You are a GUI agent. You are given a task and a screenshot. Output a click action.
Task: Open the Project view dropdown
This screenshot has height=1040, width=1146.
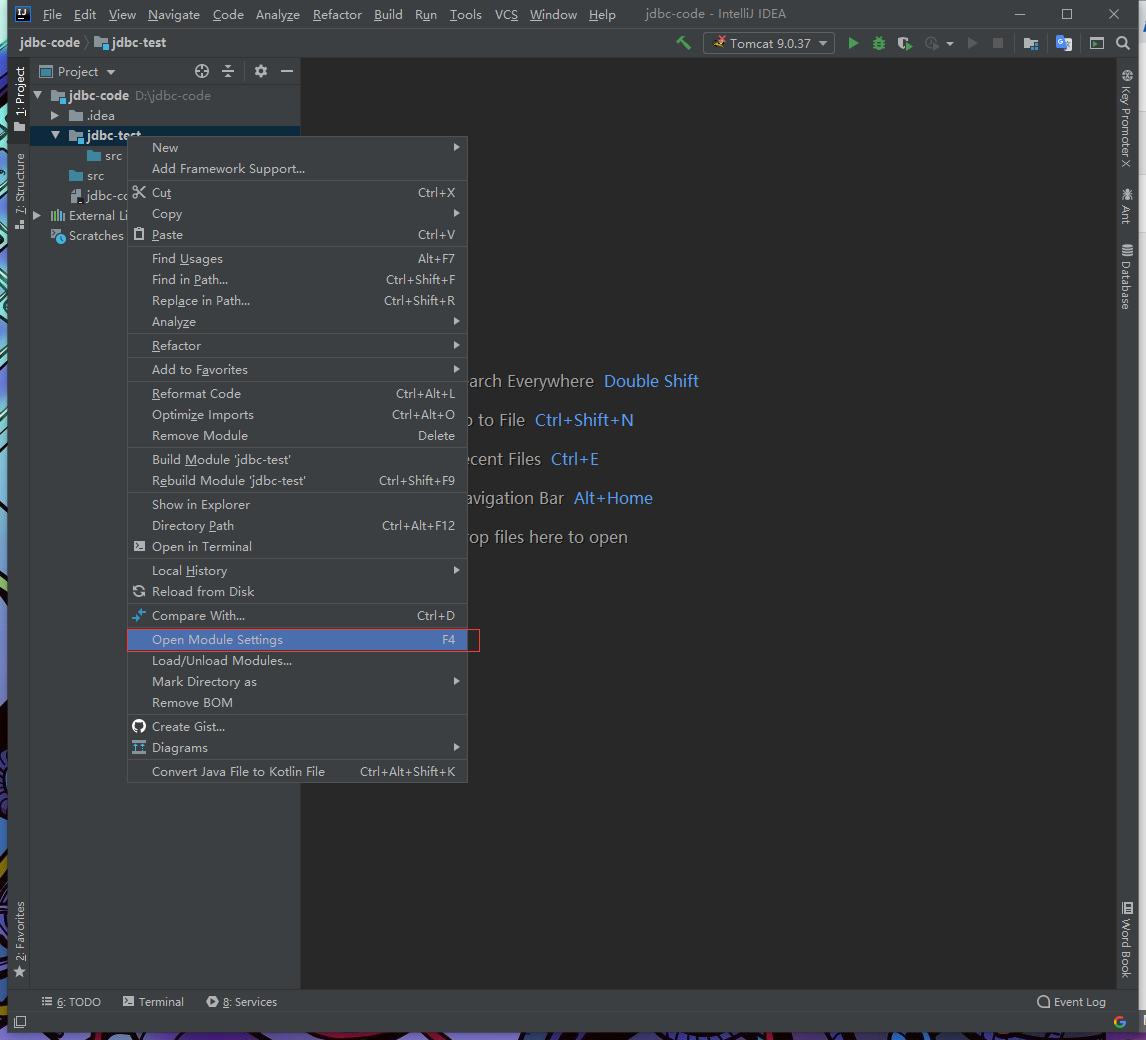pos(77,71)
